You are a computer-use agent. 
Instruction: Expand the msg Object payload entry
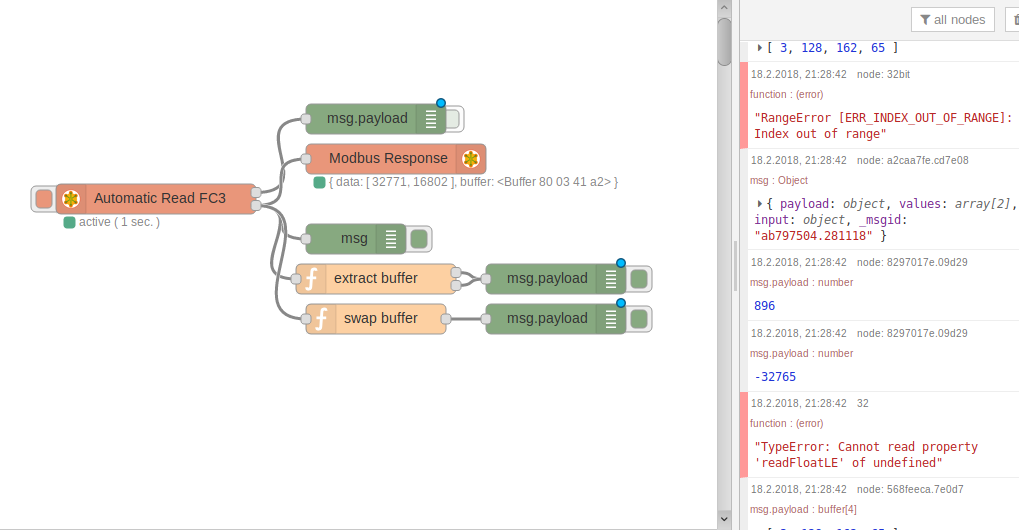tap(759, 203)
